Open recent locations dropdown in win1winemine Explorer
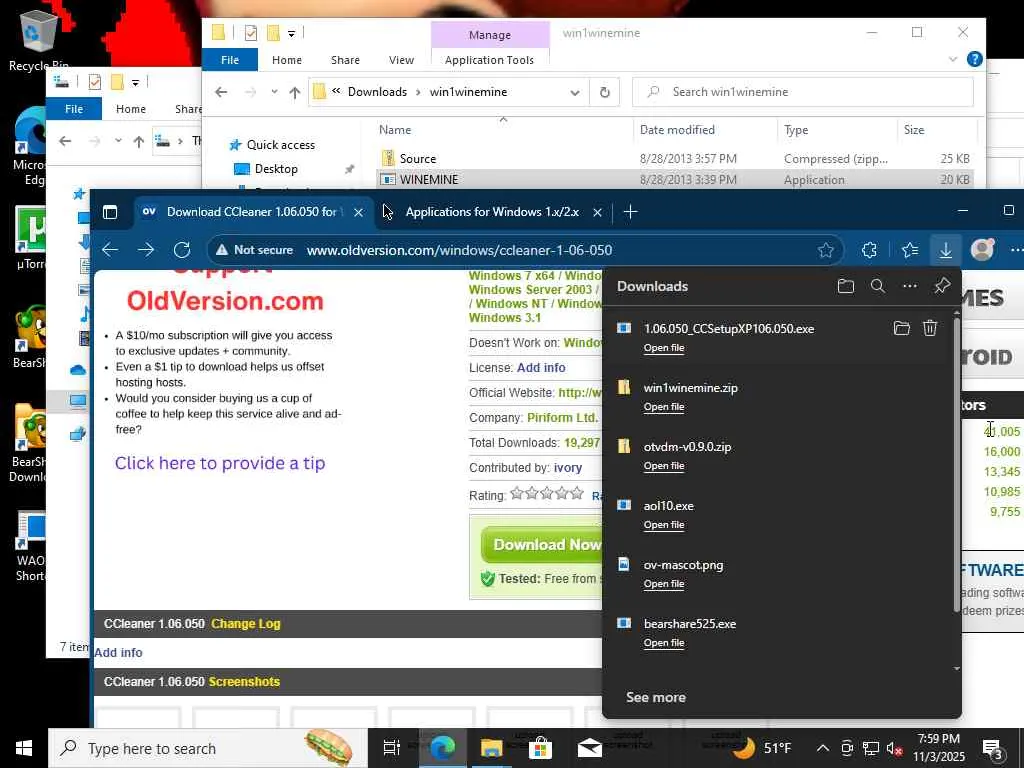Screen dimensions: 1024x768 tap(274, 92)
